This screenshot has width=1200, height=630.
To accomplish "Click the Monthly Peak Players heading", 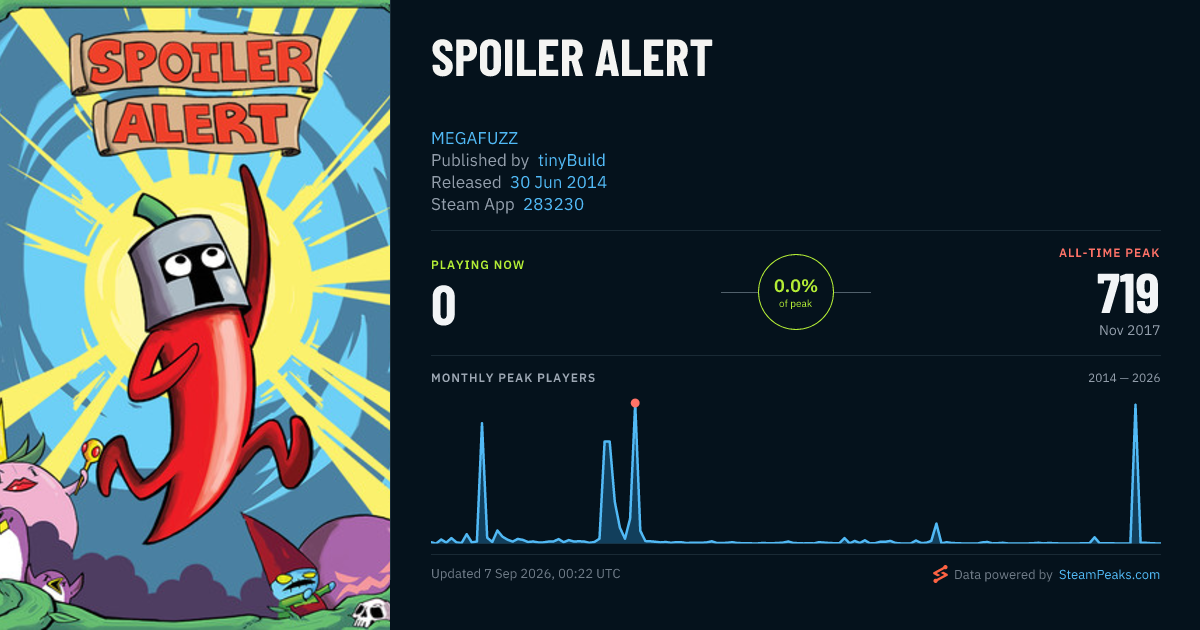I will tap(513, 378).
